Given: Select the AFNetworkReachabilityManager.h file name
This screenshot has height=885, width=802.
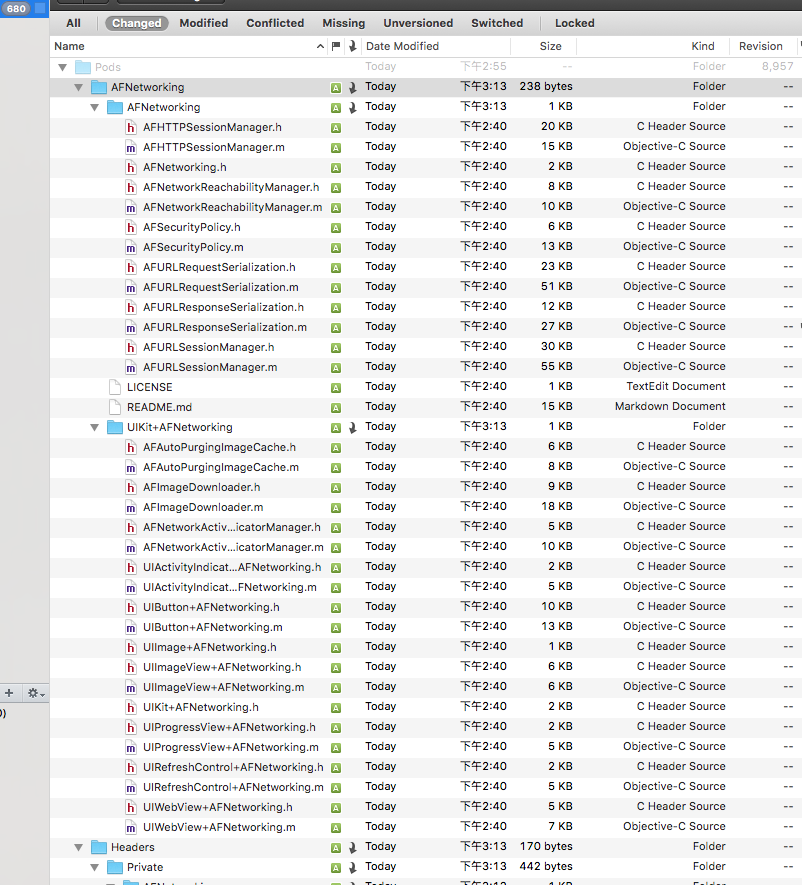Looking at the screenshot, I should 231,187.
